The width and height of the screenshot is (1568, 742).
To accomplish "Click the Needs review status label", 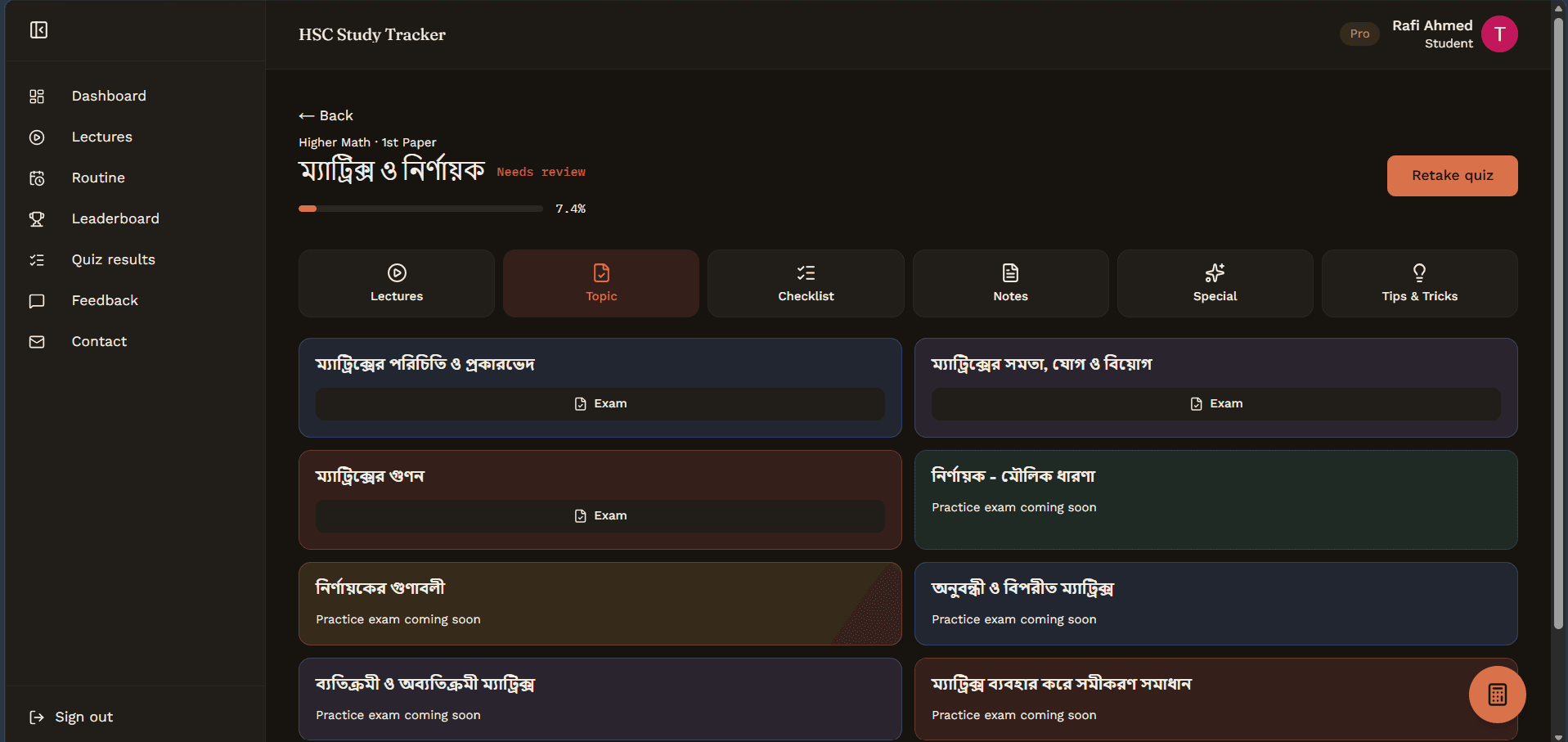I will (541, 173).
